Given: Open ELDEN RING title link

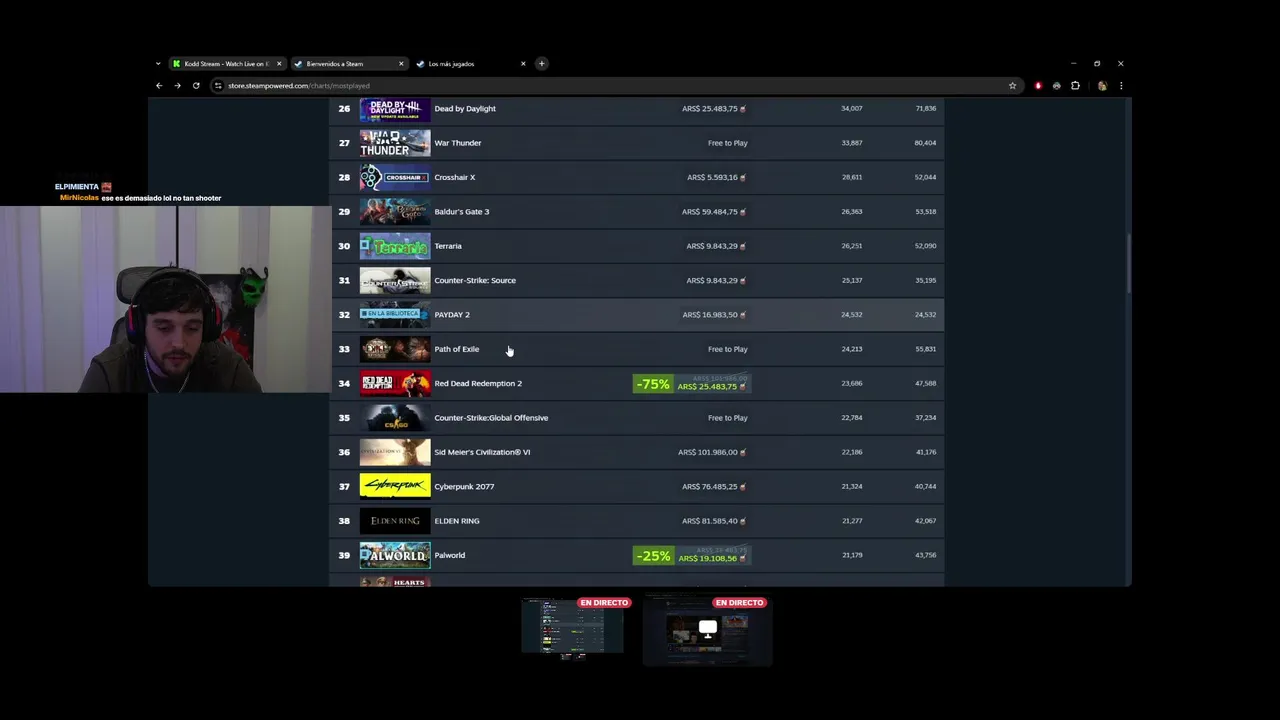Looking at the screenshot, I should pos(457,521).
